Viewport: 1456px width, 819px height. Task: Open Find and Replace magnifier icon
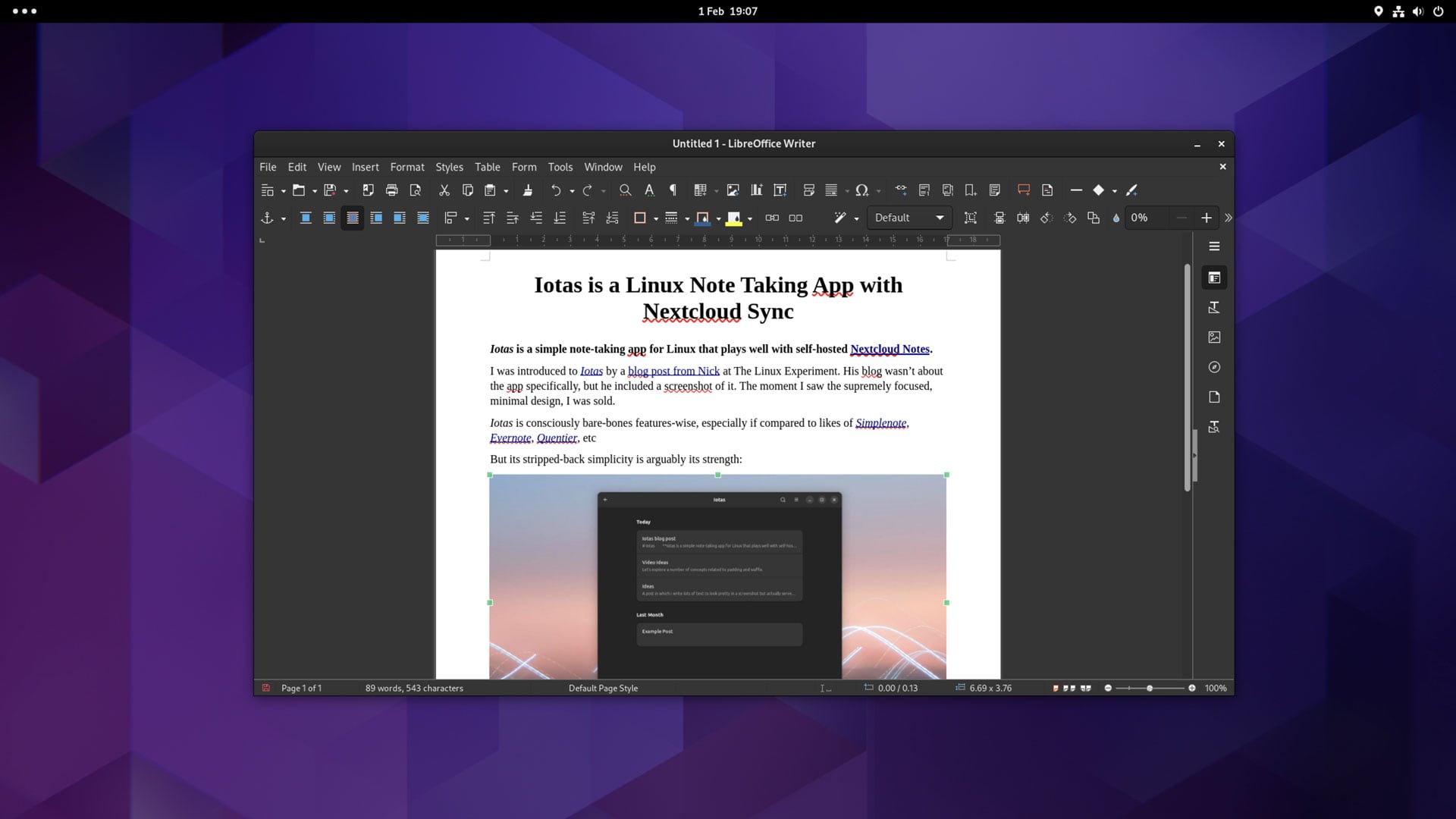(x=625, y=190)
